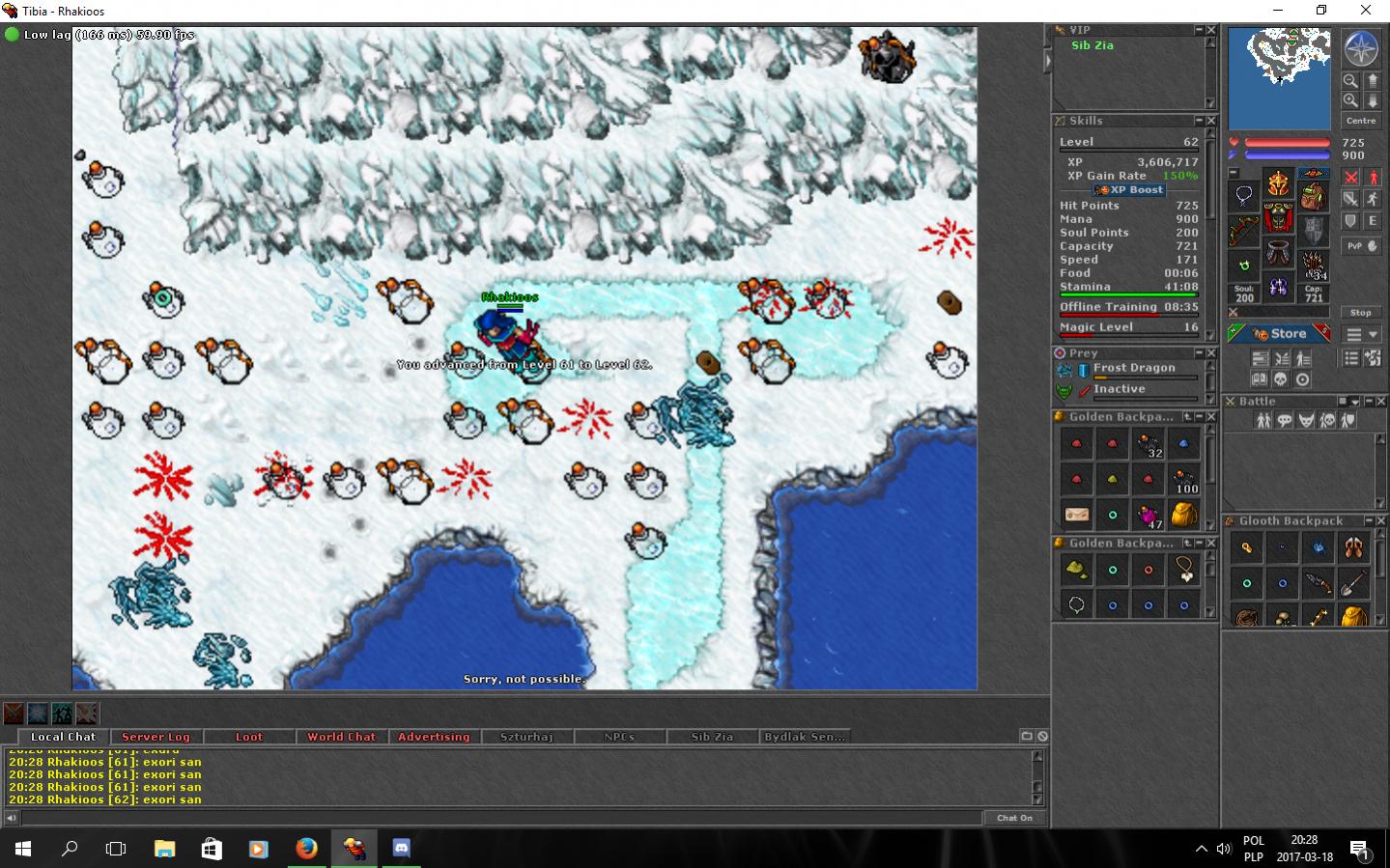1390x868 pixels.
Task: Click the Frost Dragon prey creature icon
Action: pyautogui.click(x=1064, y=370)
